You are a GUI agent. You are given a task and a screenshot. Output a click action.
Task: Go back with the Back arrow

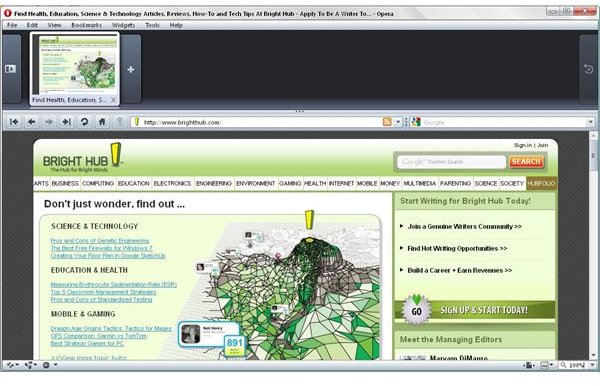tap(32, 122)
